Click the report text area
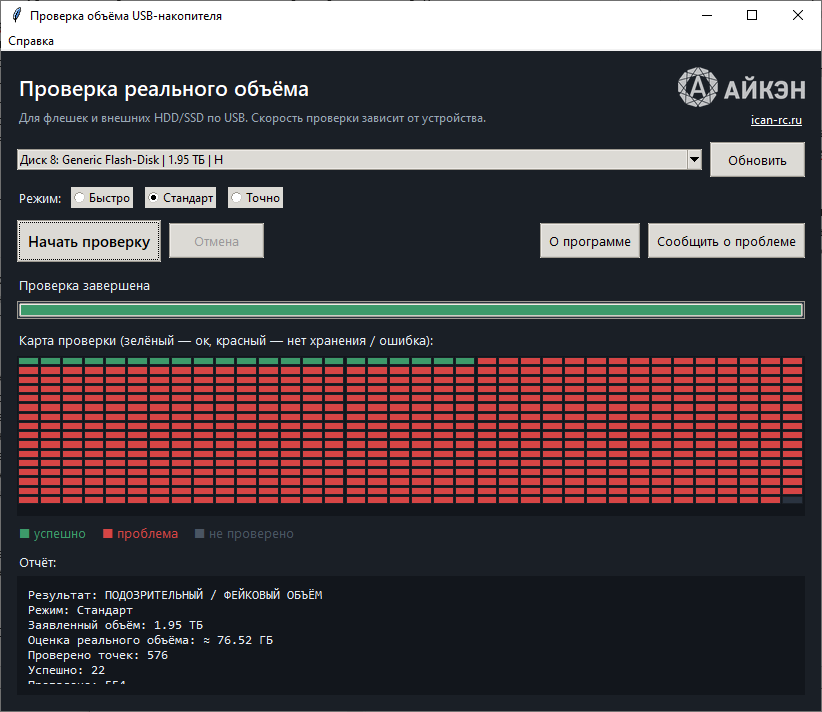822x712 pixels. tap(411, 635)
